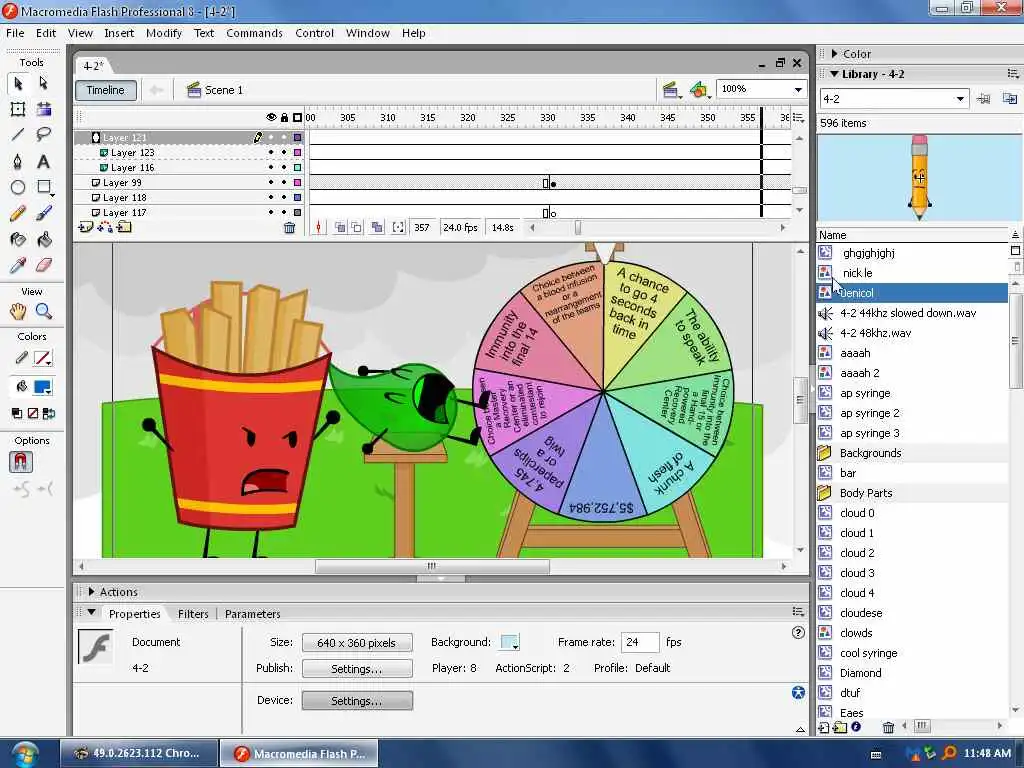This screenshot has height=768, width=1024.
Task: Click the Add Motion Guide icon
Action: pos(104,227)
